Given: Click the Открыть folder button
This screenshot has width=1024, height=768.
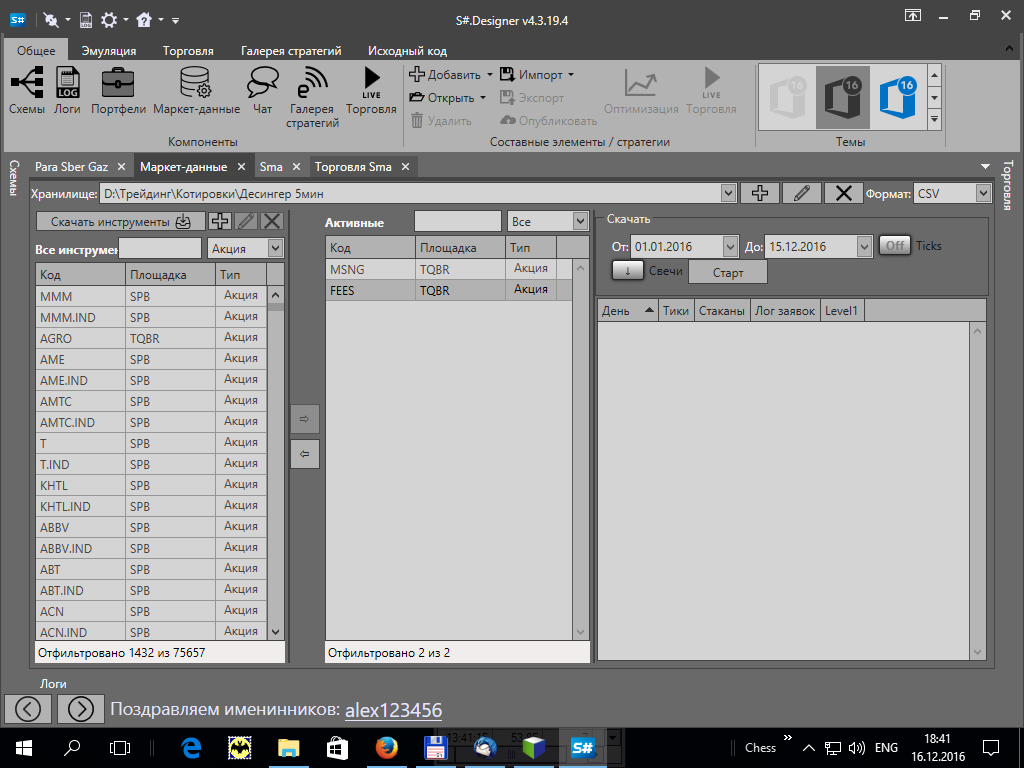Looking at the screenshot, I should (447, 98).
